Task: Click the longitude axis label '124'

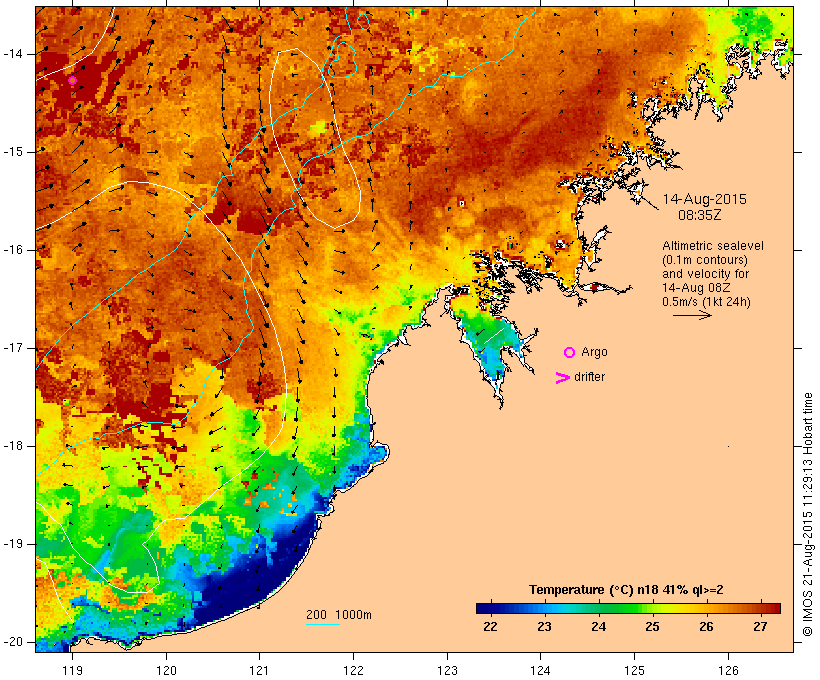Action: 540,670
